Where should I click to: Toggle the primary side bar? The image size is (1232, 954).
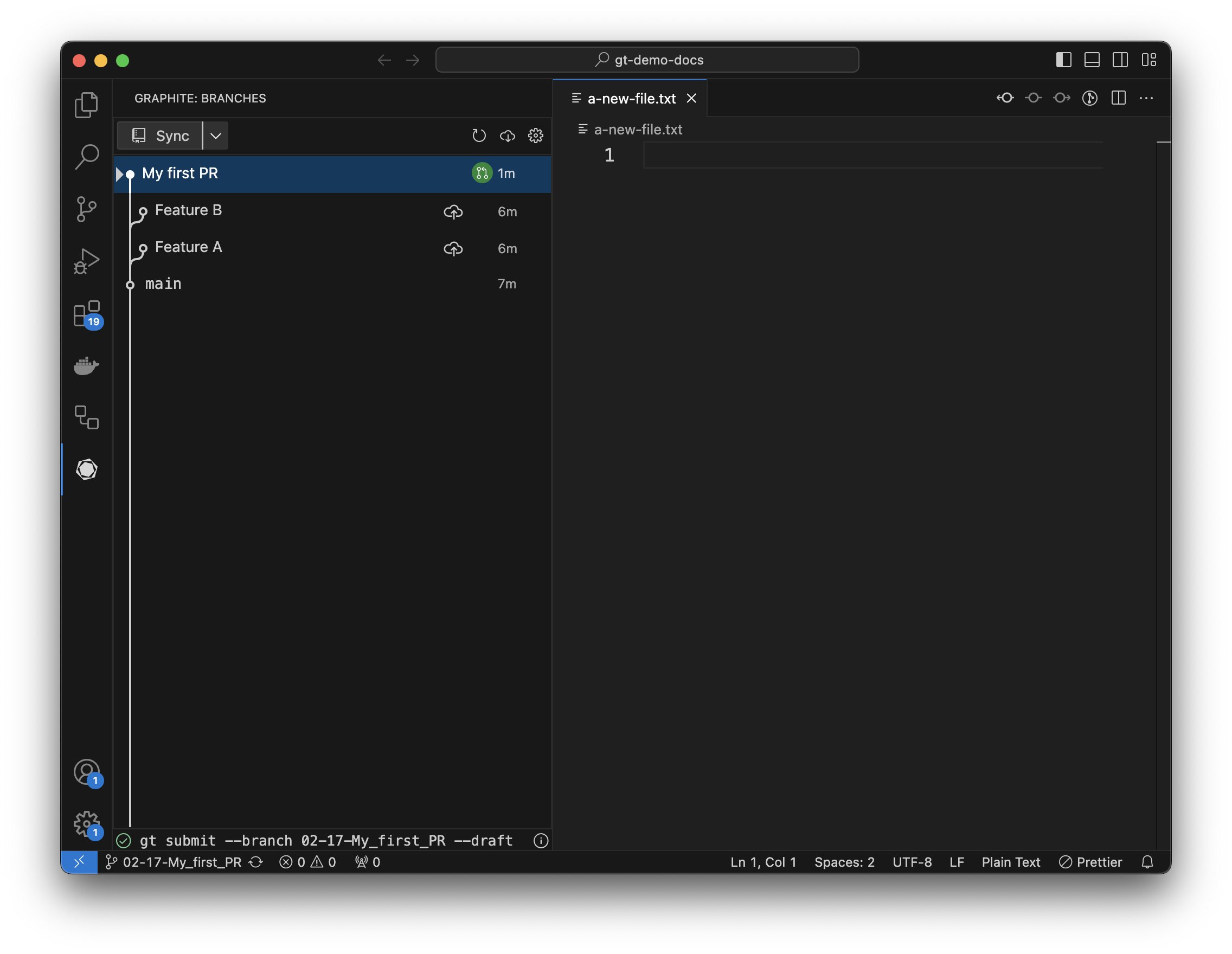(x=1063, y=60)
